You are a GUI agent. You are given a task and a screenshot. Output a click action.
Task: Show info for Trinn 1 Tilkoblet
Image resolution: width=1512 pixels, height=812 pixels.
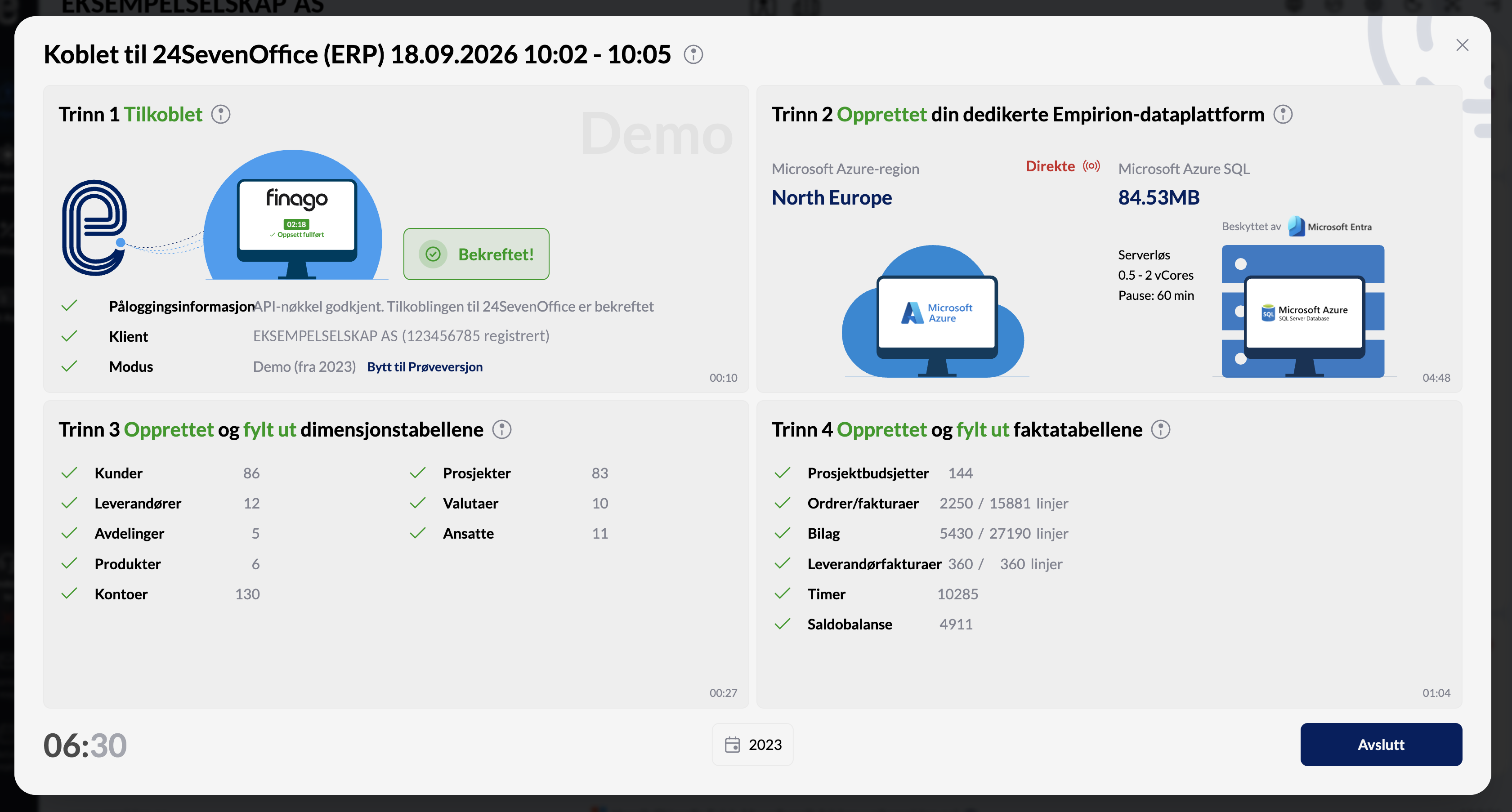click(x=221, y=114)
